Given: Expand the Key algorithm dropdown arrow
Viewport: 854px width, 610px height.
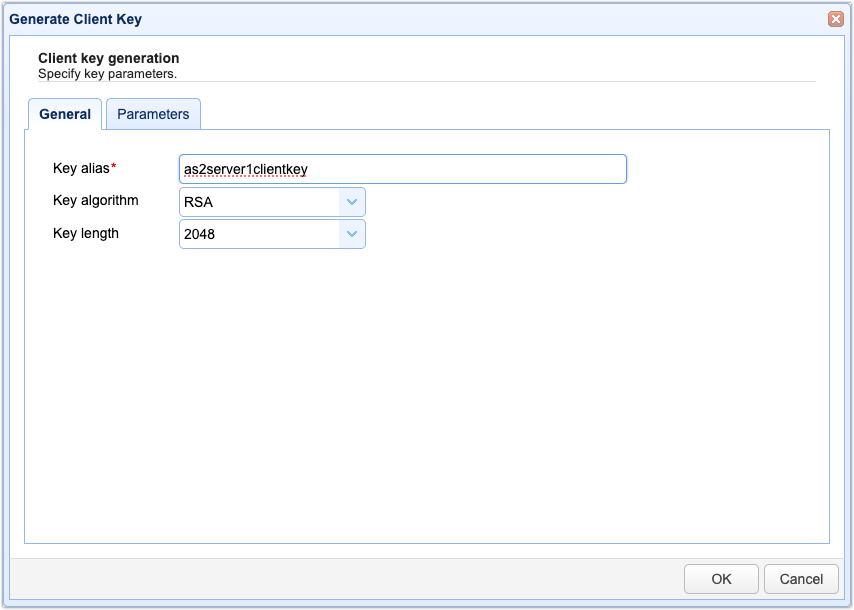Looking at the screenshot, I should (351, 202).
